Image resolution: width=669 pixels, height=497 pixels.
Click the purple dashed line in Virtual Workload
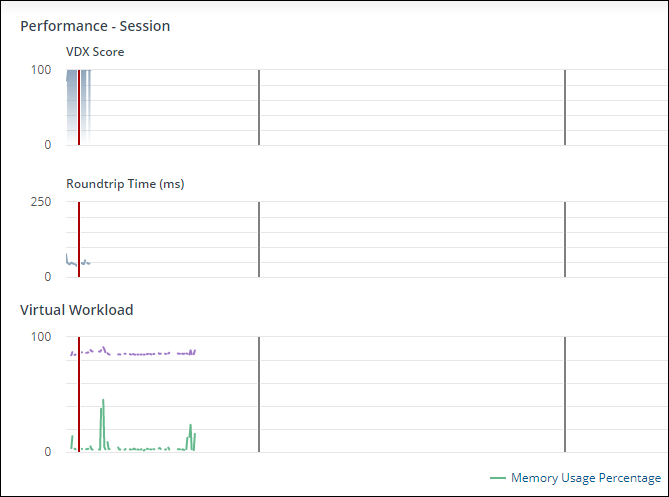[x=140, y=353]
